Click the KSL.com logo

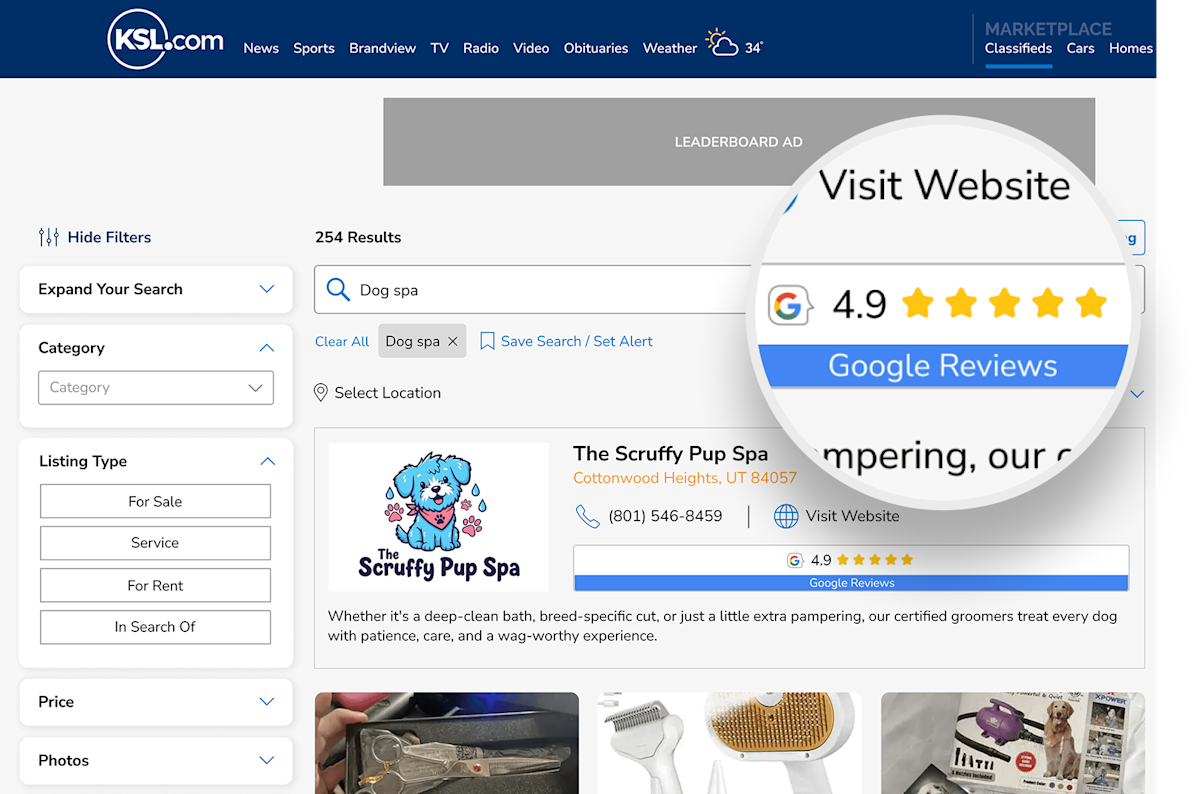(165, 40)
